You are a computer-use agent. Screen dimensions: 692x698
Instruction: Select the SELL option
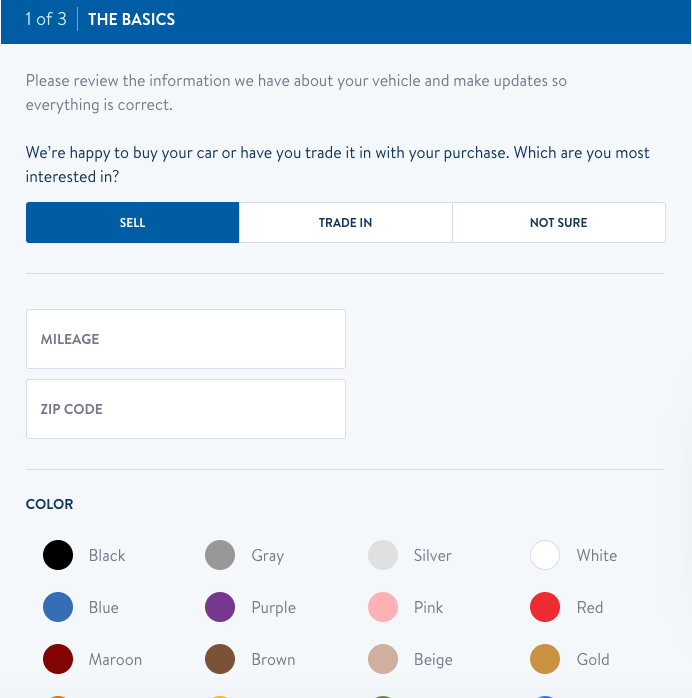(132, 223)
